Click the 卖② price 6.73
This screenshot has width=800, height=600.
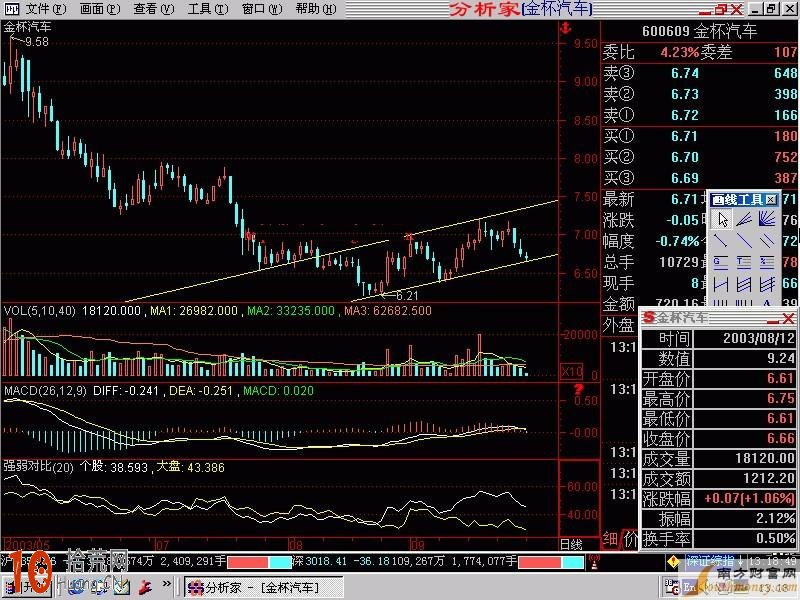[685, 94]
